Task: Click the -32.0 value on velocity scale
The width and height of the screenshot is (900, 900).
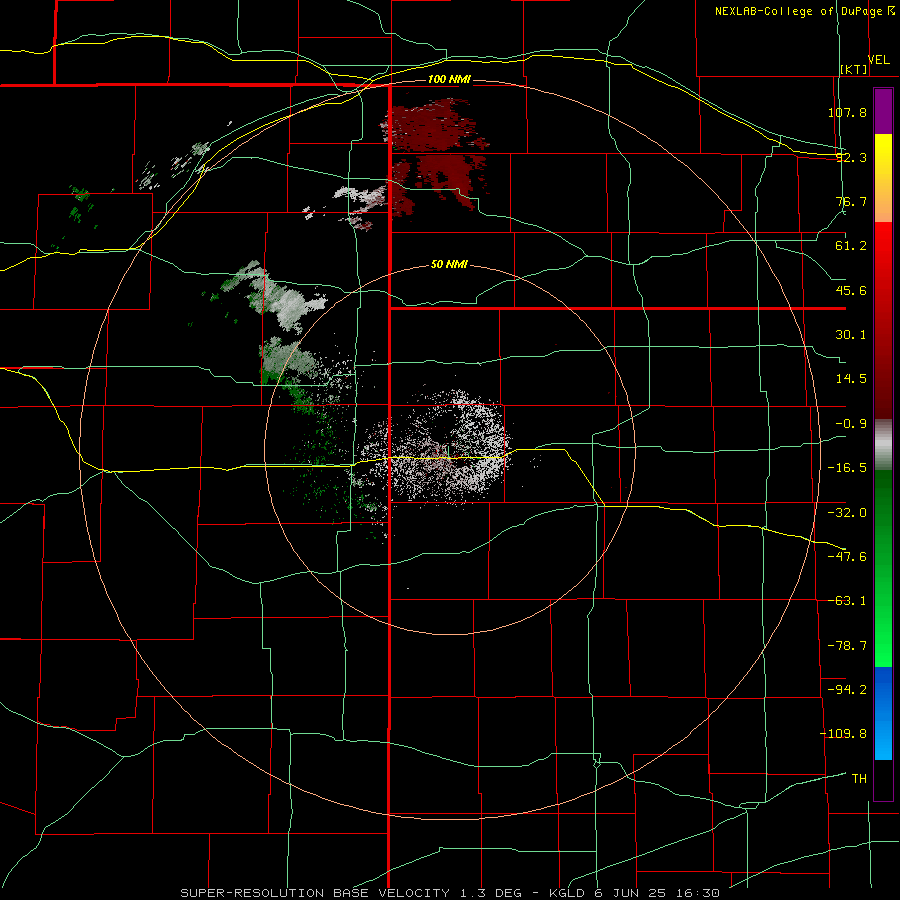Action: 847,513
